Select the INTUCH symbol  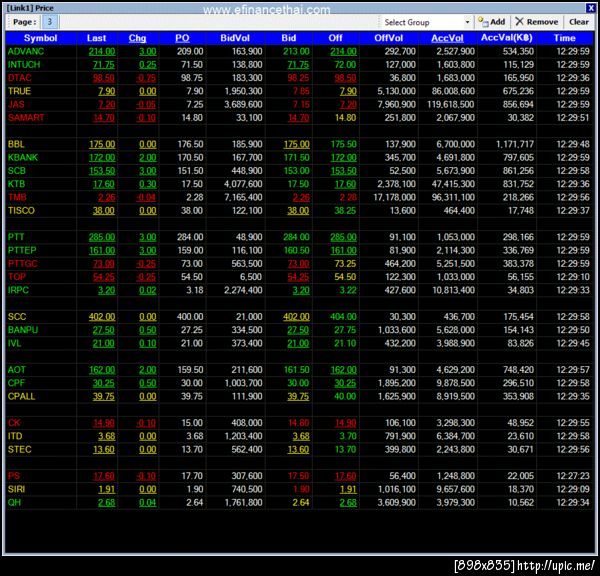point(24,65)
